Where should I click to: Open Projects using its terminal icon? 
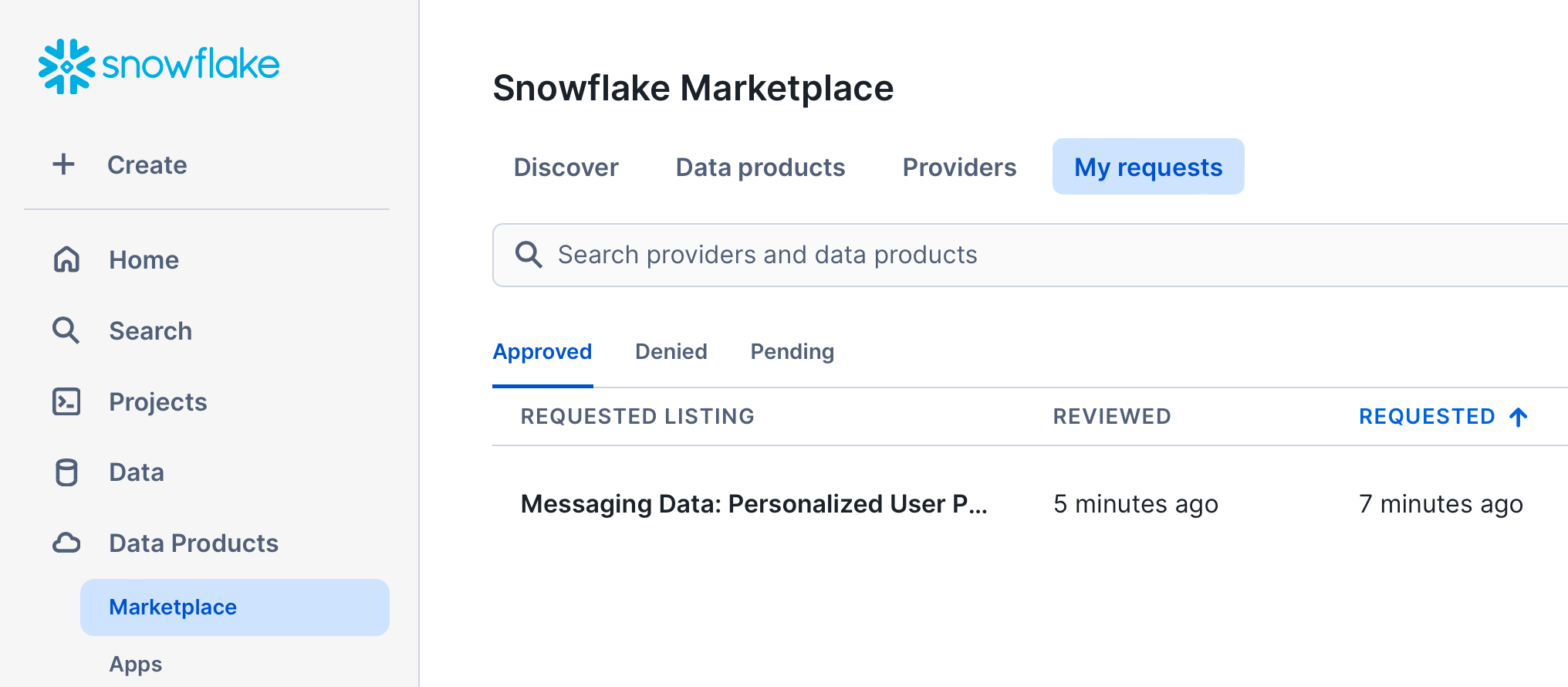[x=67, y=401]
